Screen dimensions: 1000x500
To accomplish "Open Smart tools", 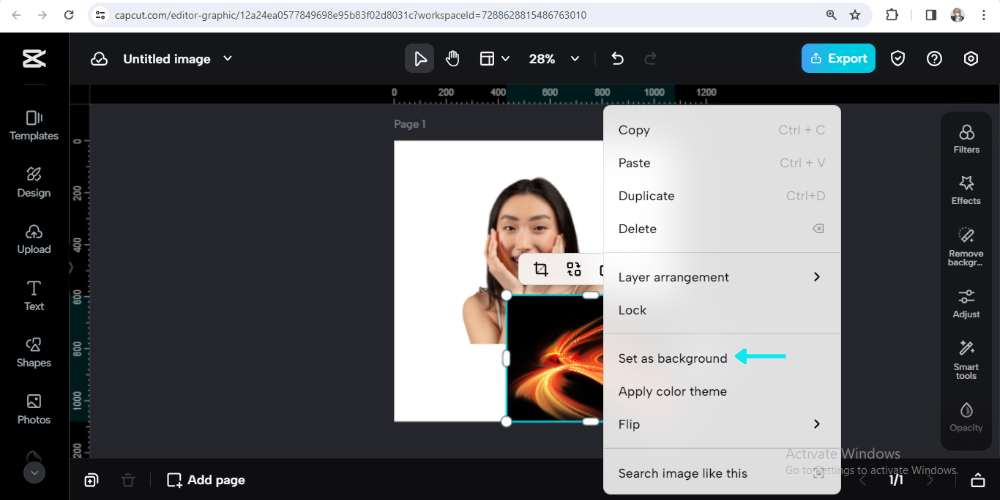I will pyautogui.click(x=966, y=360).
